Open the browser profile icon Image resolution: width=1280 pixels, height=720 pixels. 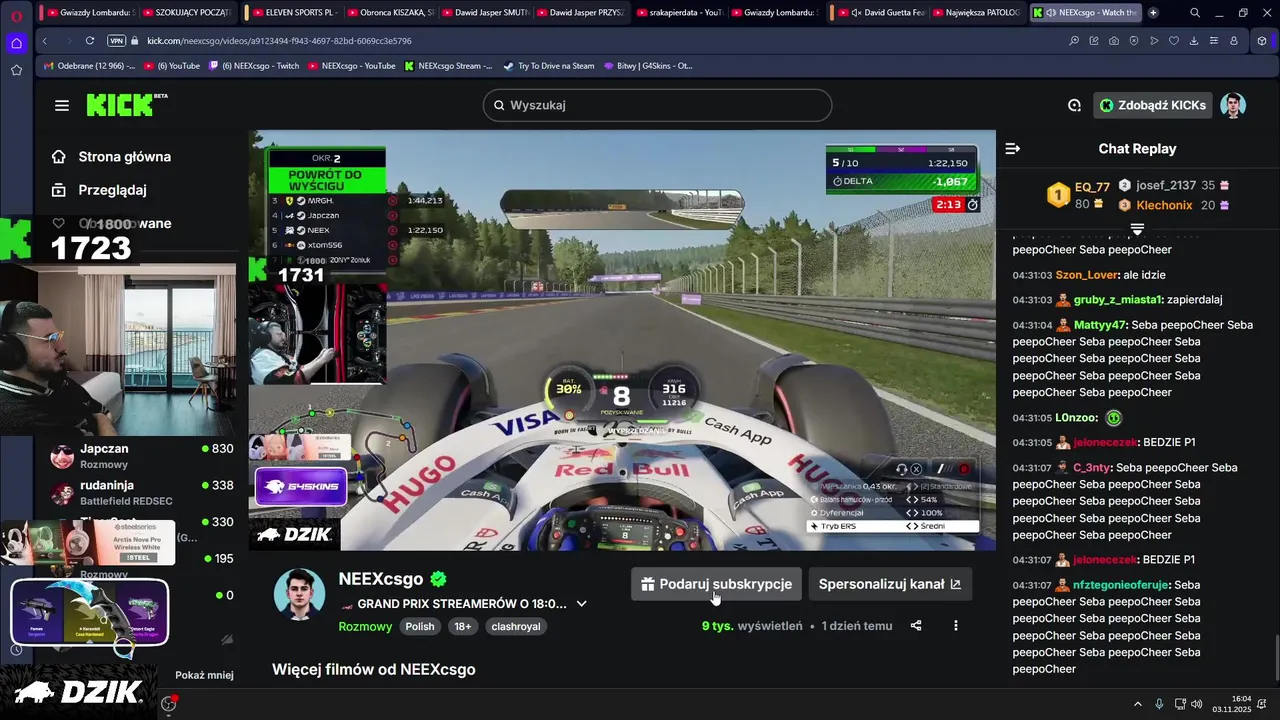[x=1234, y=41]
